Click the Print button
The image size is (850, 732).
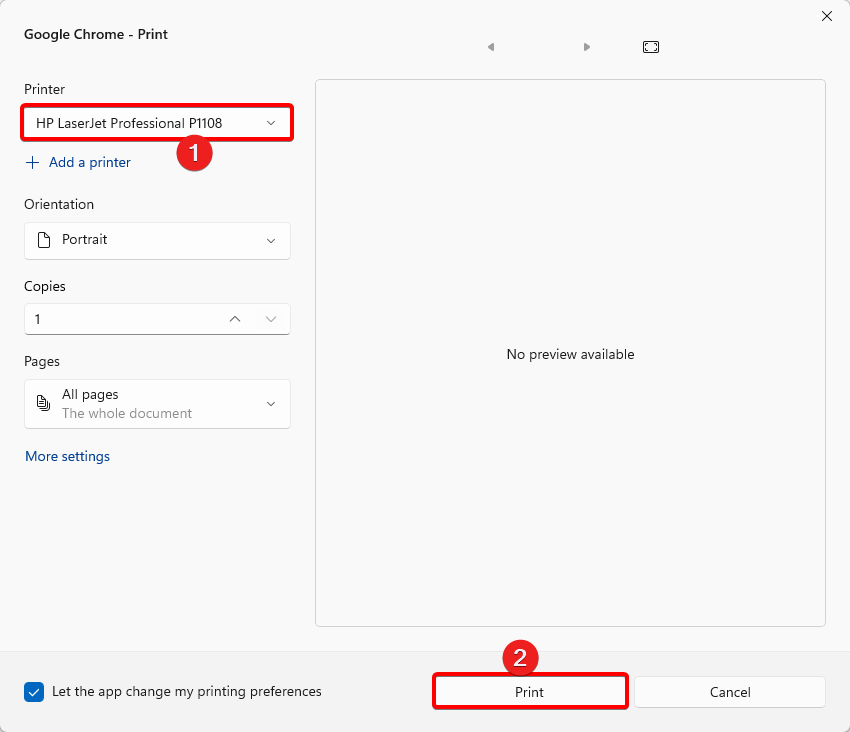530,691
